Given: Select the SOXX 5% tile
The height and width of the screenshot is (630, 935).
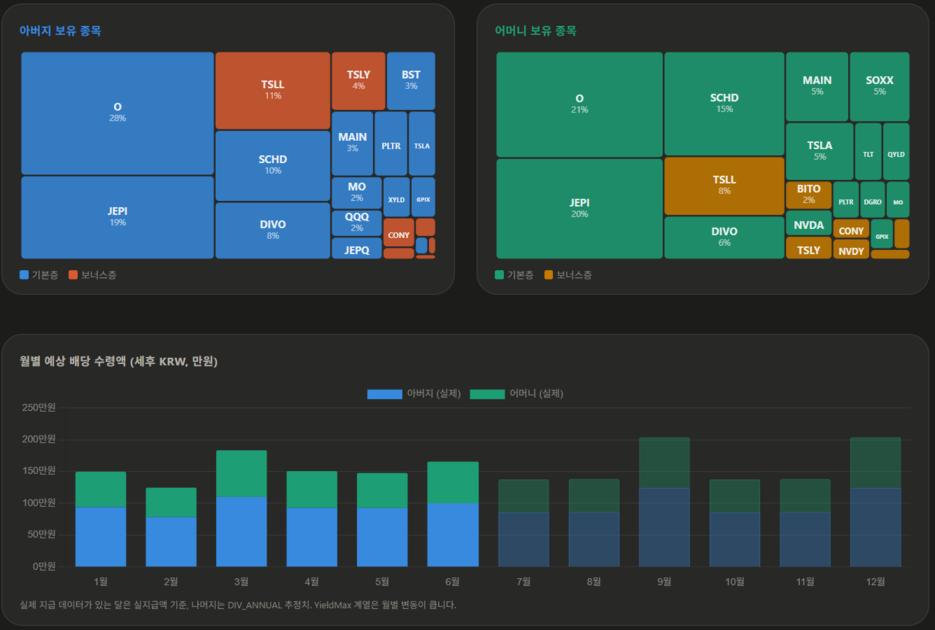Looking at the screenshot, I should point(880,86).
